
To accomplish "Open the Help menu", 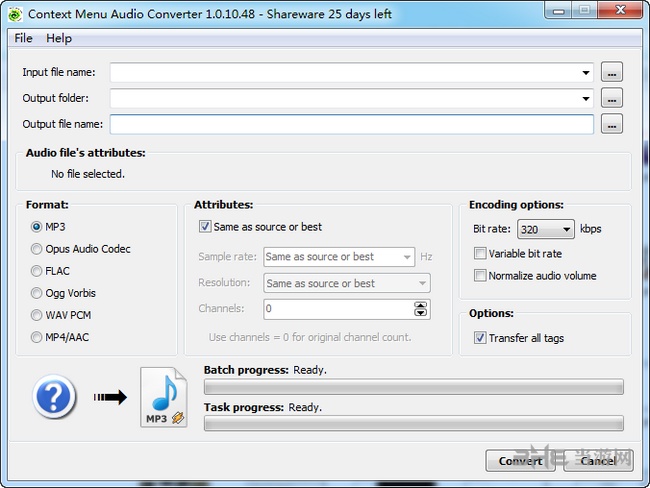I will tap(59, 38).
